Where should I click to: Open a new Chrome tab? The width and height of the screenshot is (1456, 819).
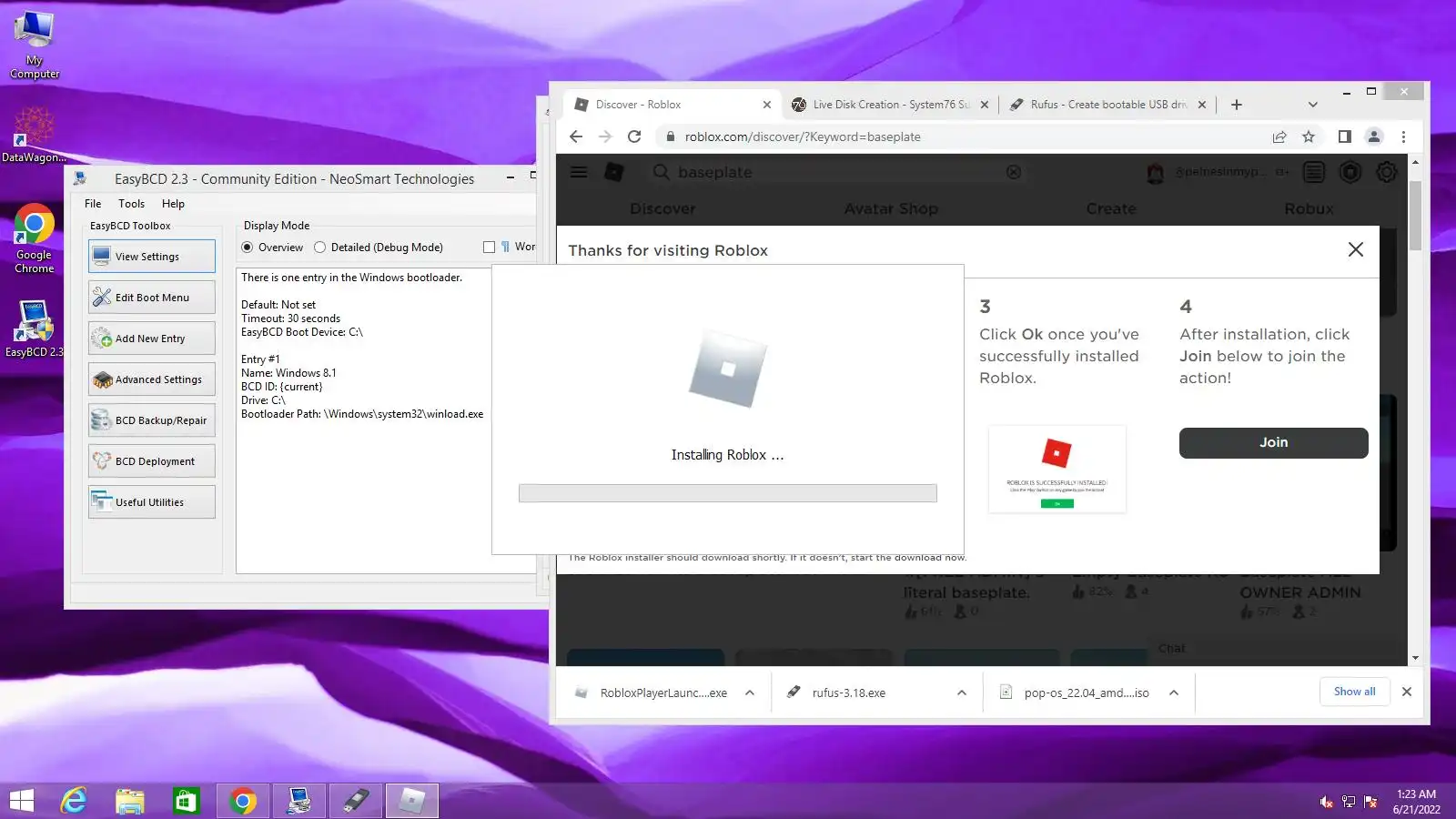point(1236,105)
